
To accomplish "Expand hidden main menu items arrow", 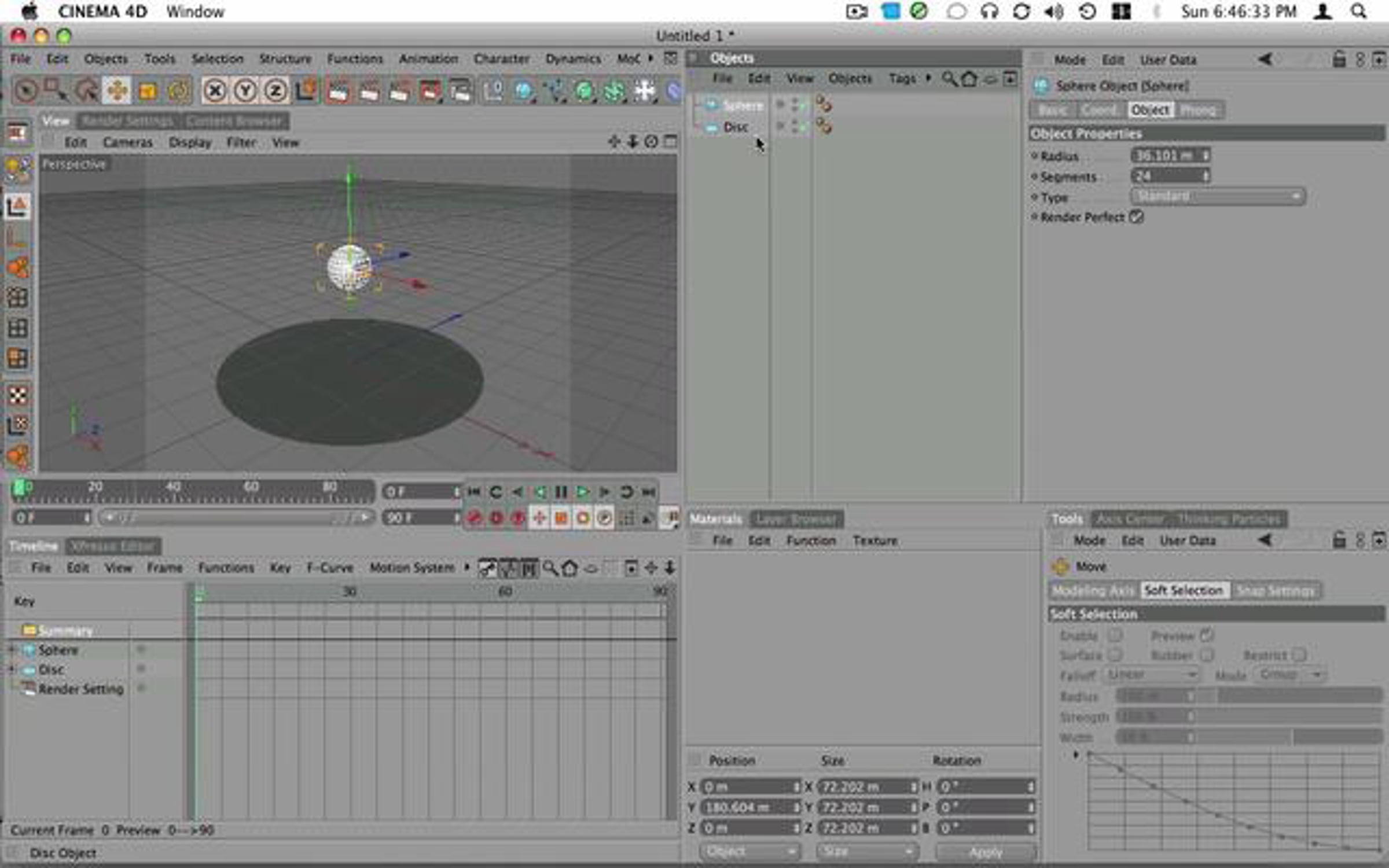I will click(651, 58).
